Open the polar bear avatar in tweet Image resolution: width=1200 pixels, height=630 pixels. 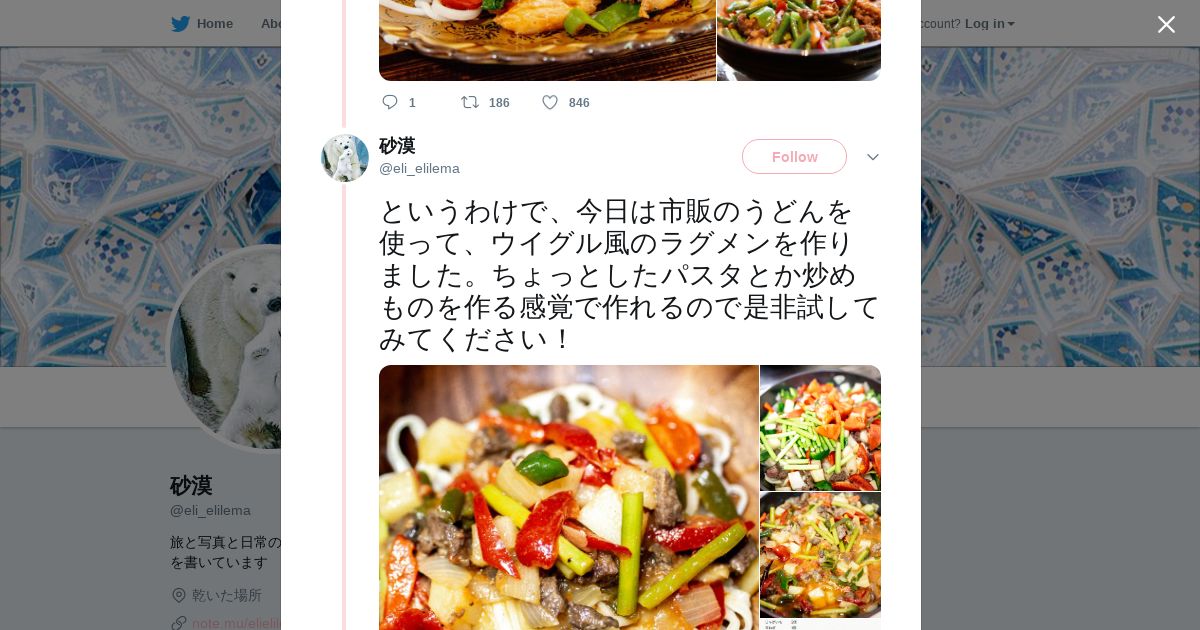coord(345,157)
